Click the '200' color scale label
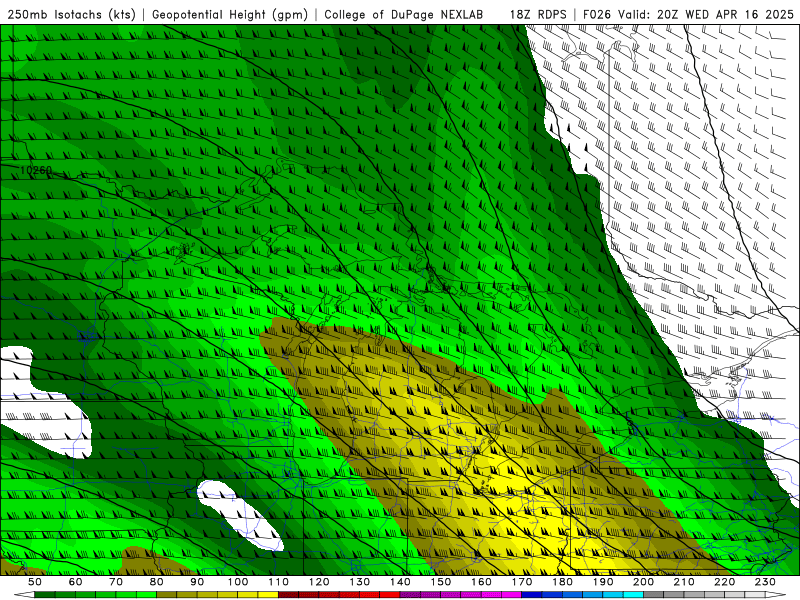 click(644, 582)
